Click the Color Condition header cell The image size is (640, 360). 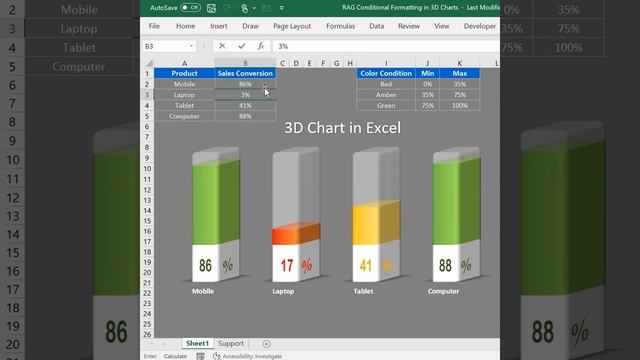(386, 73)
